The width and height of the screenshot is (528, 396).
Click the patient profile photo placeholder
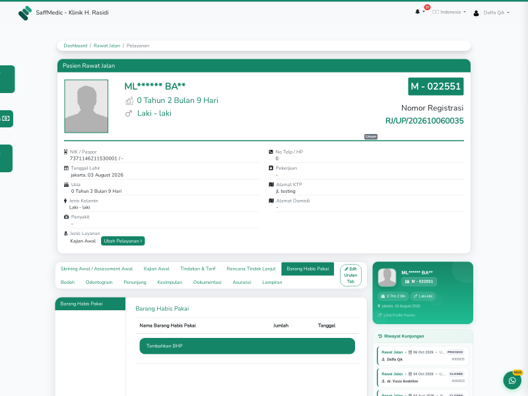click(86, 106)
